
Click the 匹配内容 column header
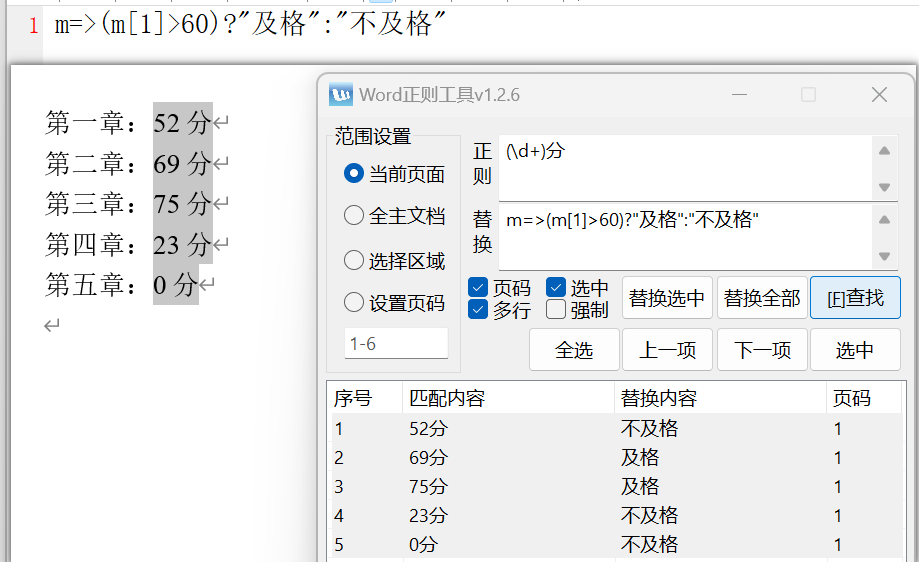[x=508, y=398]
